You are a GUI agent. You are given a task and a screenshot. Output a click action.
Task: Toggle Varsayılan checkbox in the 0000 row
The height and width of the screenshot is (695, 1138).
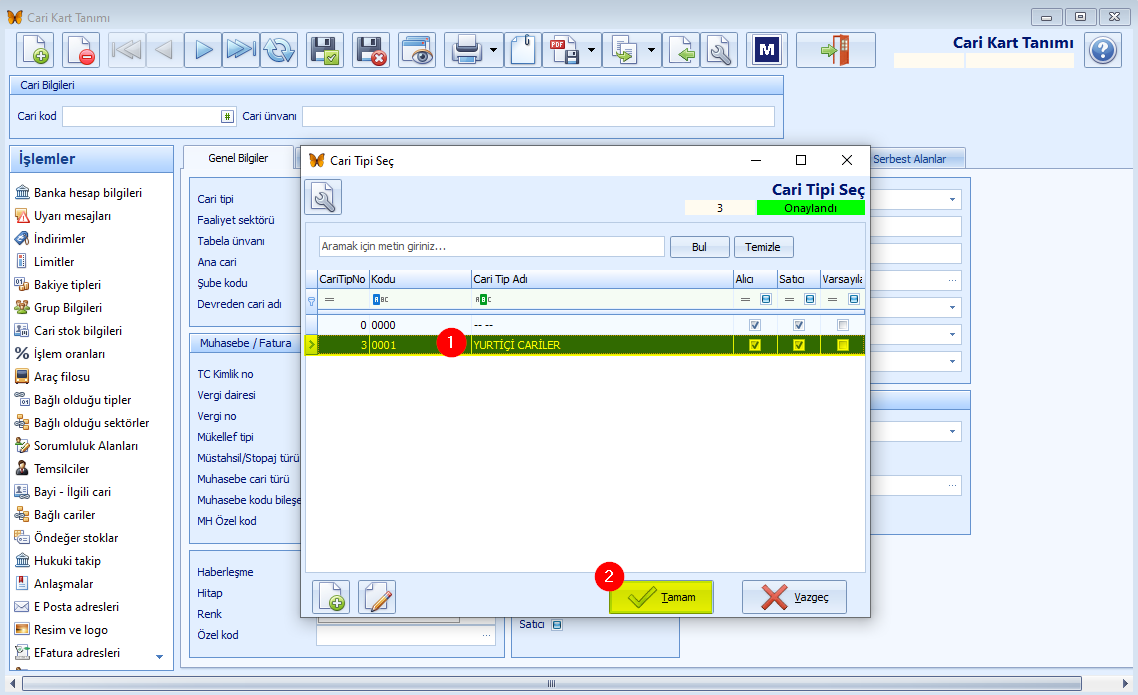(x=843, y=325)
